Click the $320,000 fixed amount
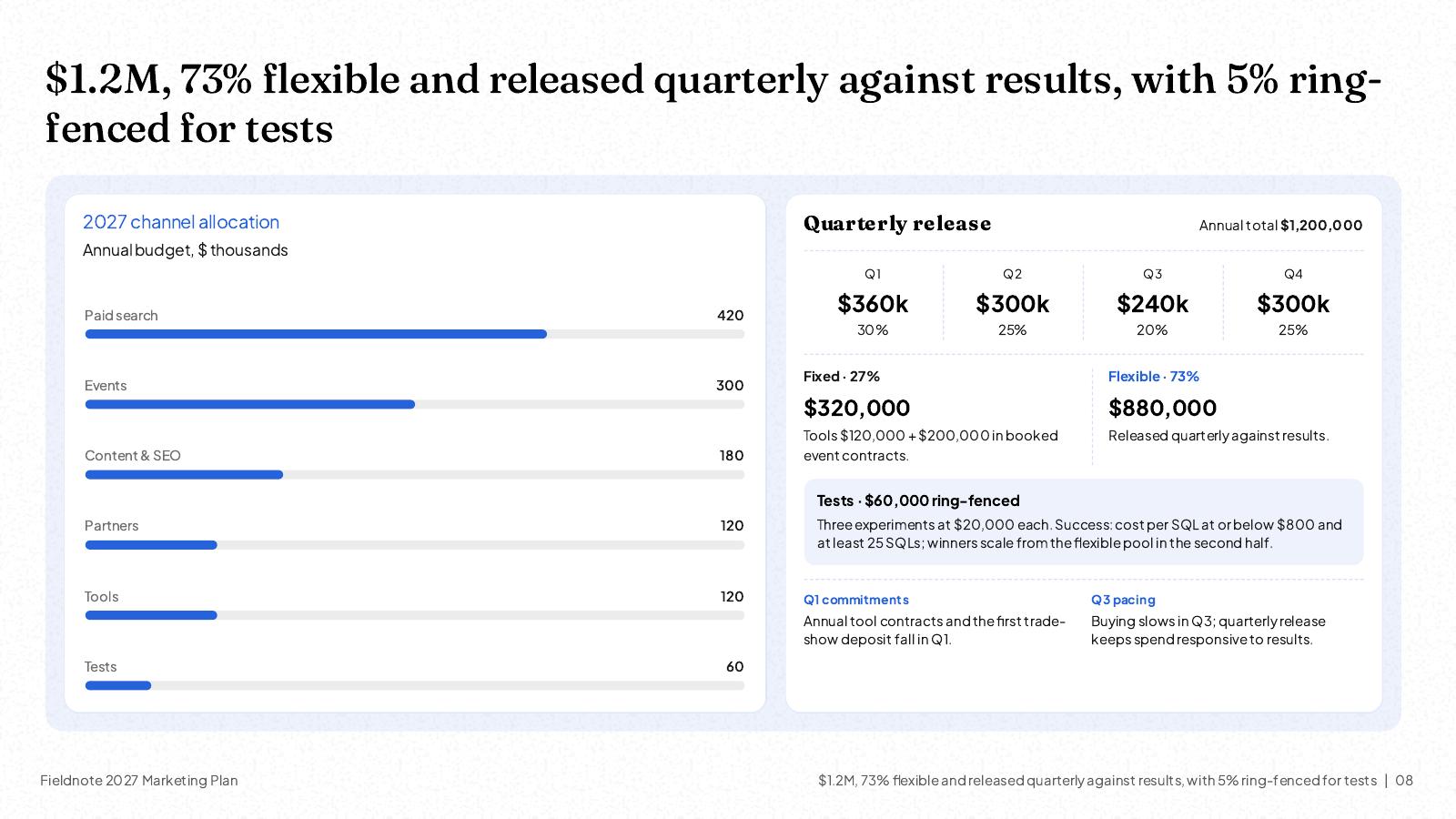 856,408
